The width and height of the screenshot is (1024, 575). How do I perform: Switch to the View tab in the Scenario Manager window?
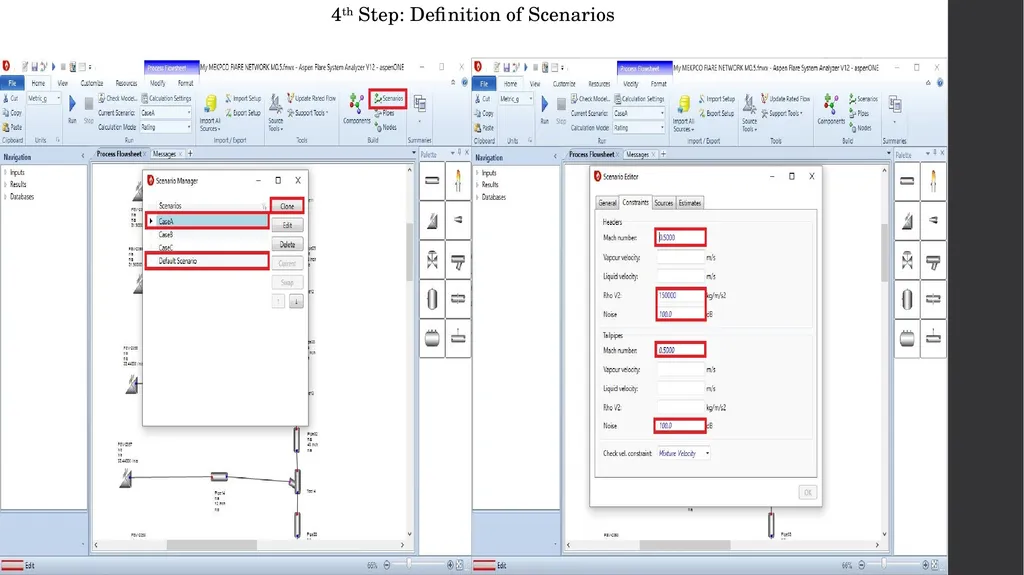point(62,84)
